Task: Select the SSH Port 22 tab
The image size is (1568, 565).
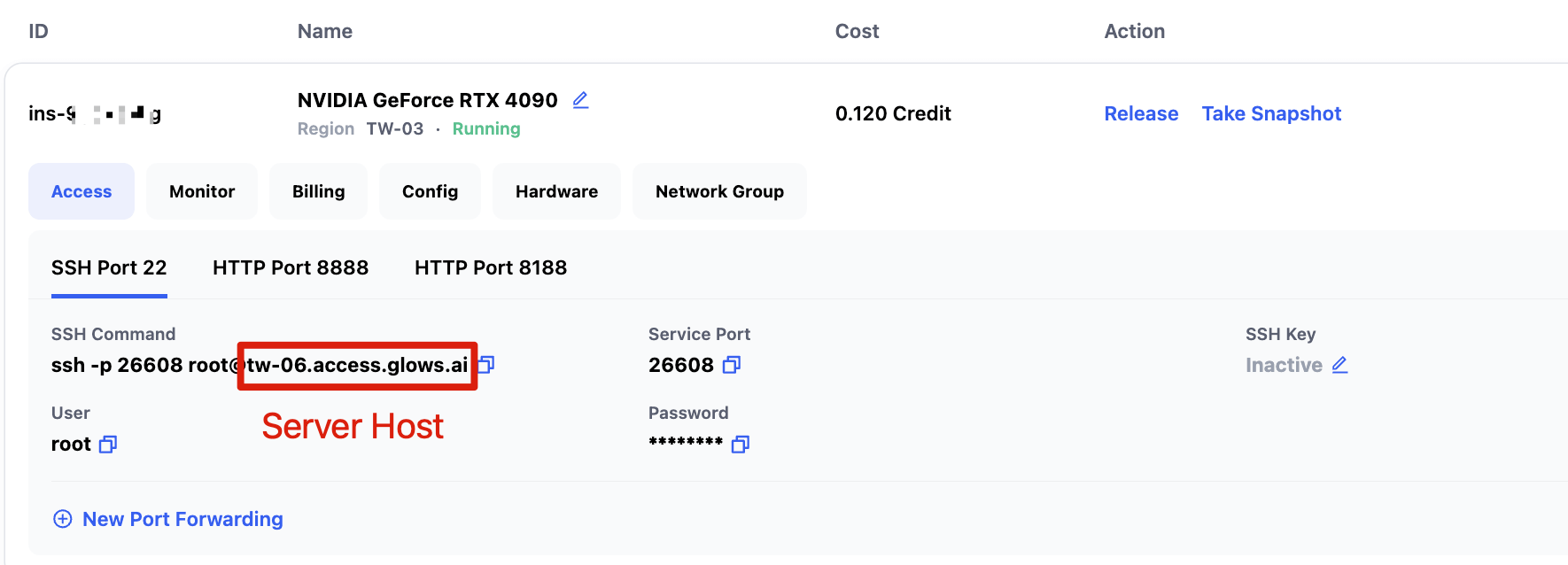Action: [x=109, y=267]
